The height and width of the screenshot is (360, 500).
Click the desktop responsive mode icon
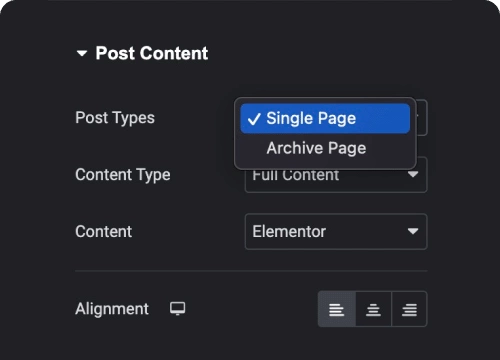(x=178, y=309)
